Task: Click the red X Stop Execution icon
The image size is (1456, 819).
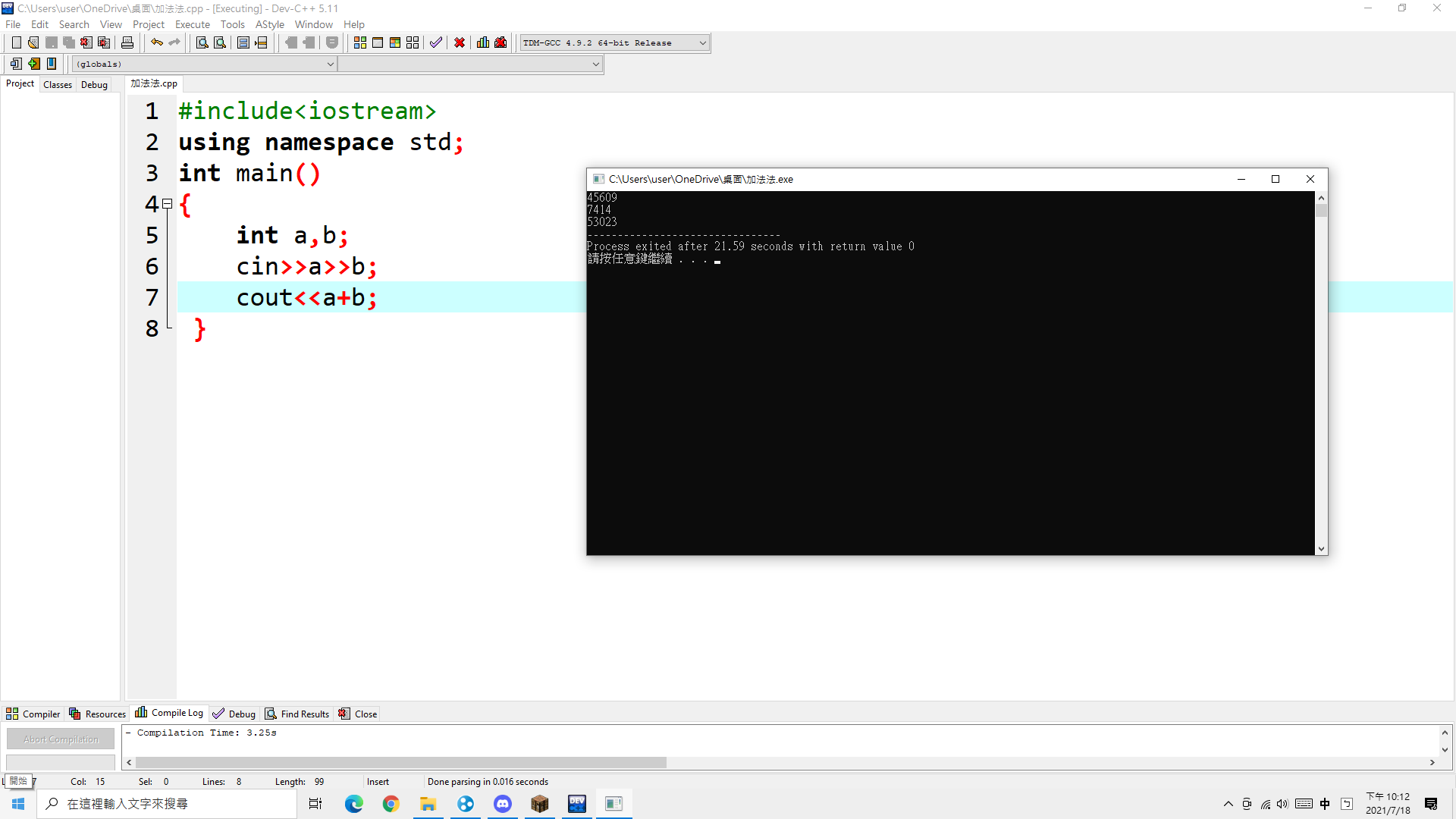Action: point(460,42)
